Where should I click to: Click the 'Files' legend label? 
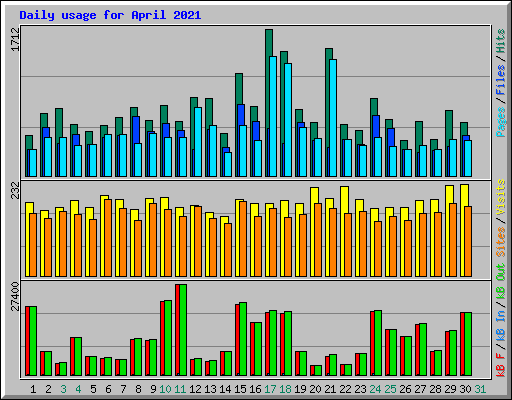[x=501, y=80]
